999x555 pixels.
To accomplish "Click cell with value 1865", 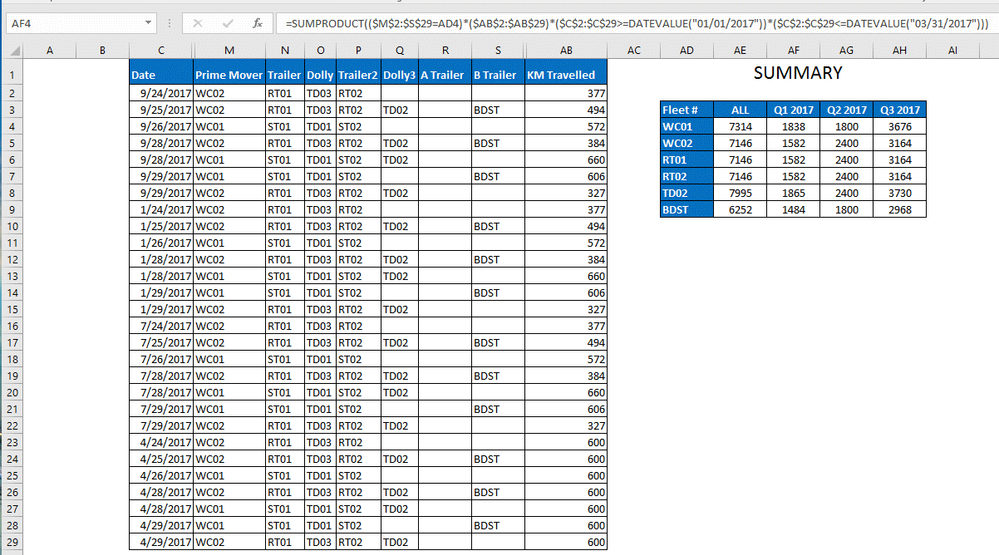I will point(793,193).
